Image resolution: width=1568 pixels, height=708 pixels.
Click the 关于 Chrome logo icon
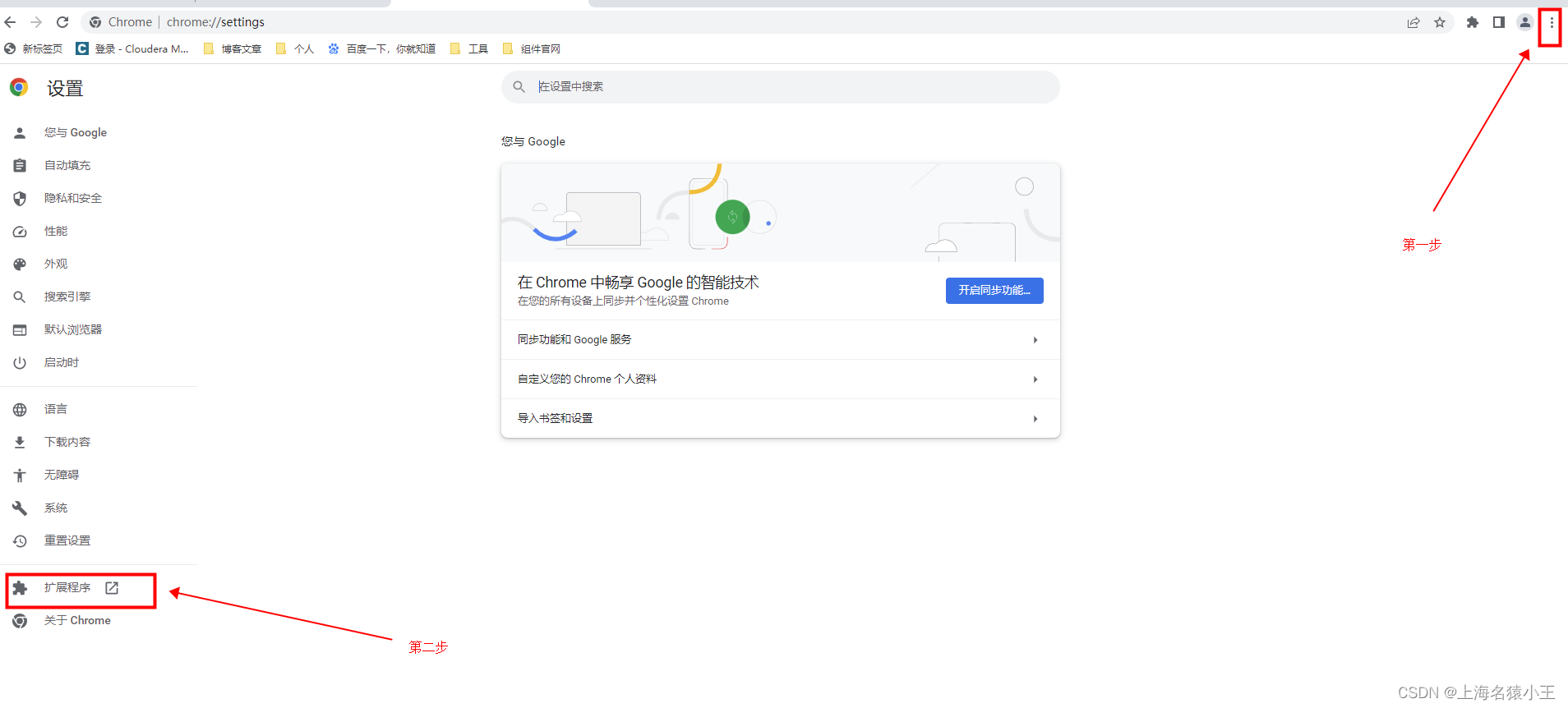pos(20,621)
